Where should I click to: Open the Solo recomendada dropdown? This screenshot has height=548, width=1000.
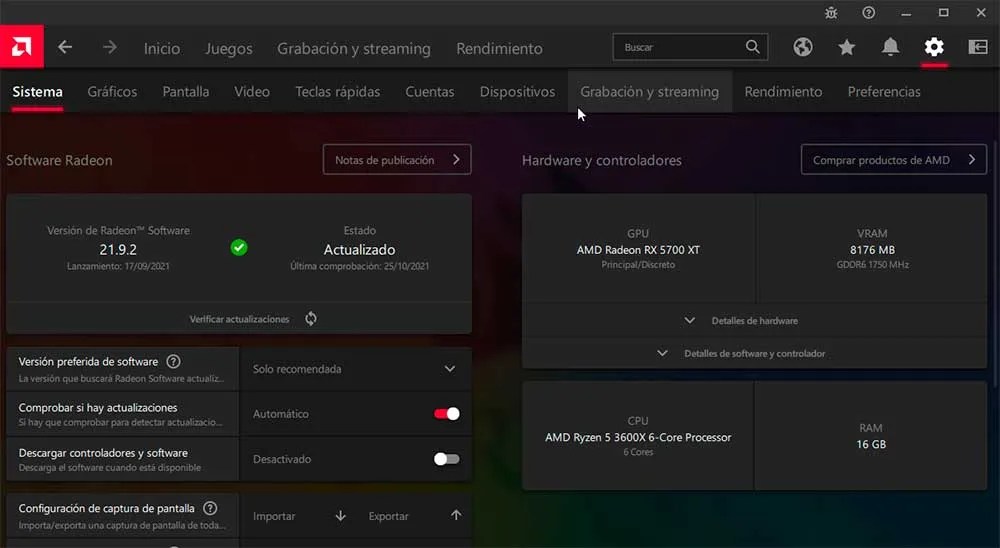(356, 369)
